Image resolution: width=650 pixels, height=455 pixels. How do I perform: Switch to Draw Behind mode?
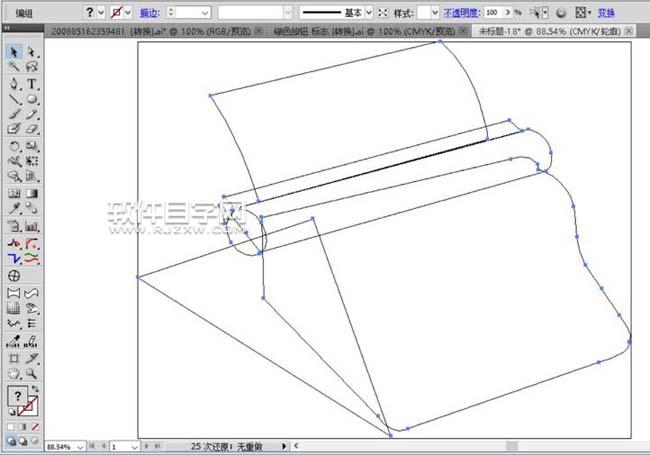[x=23, y=441]
